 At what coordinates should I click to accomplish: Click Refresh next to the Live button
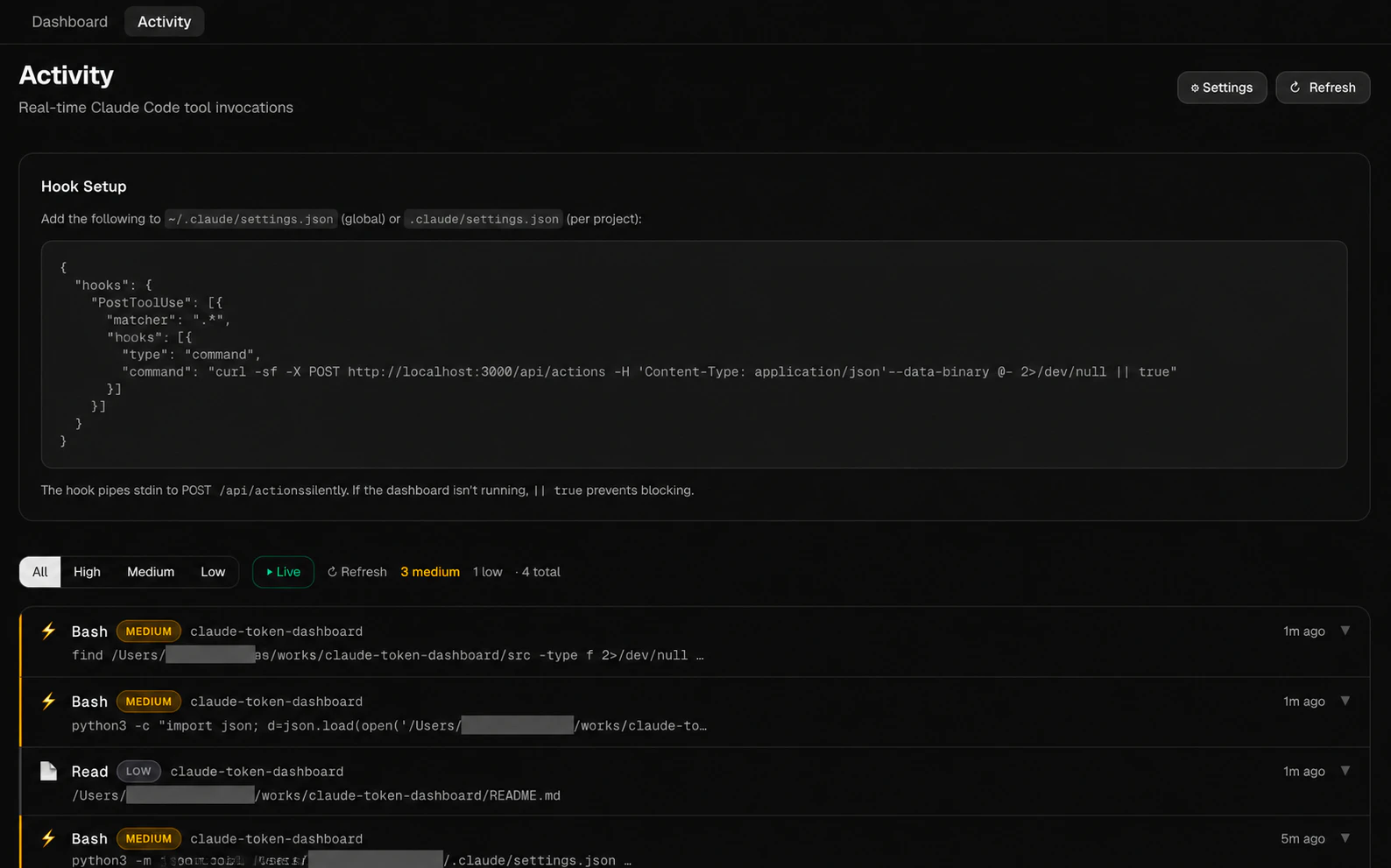click(357, 572)
